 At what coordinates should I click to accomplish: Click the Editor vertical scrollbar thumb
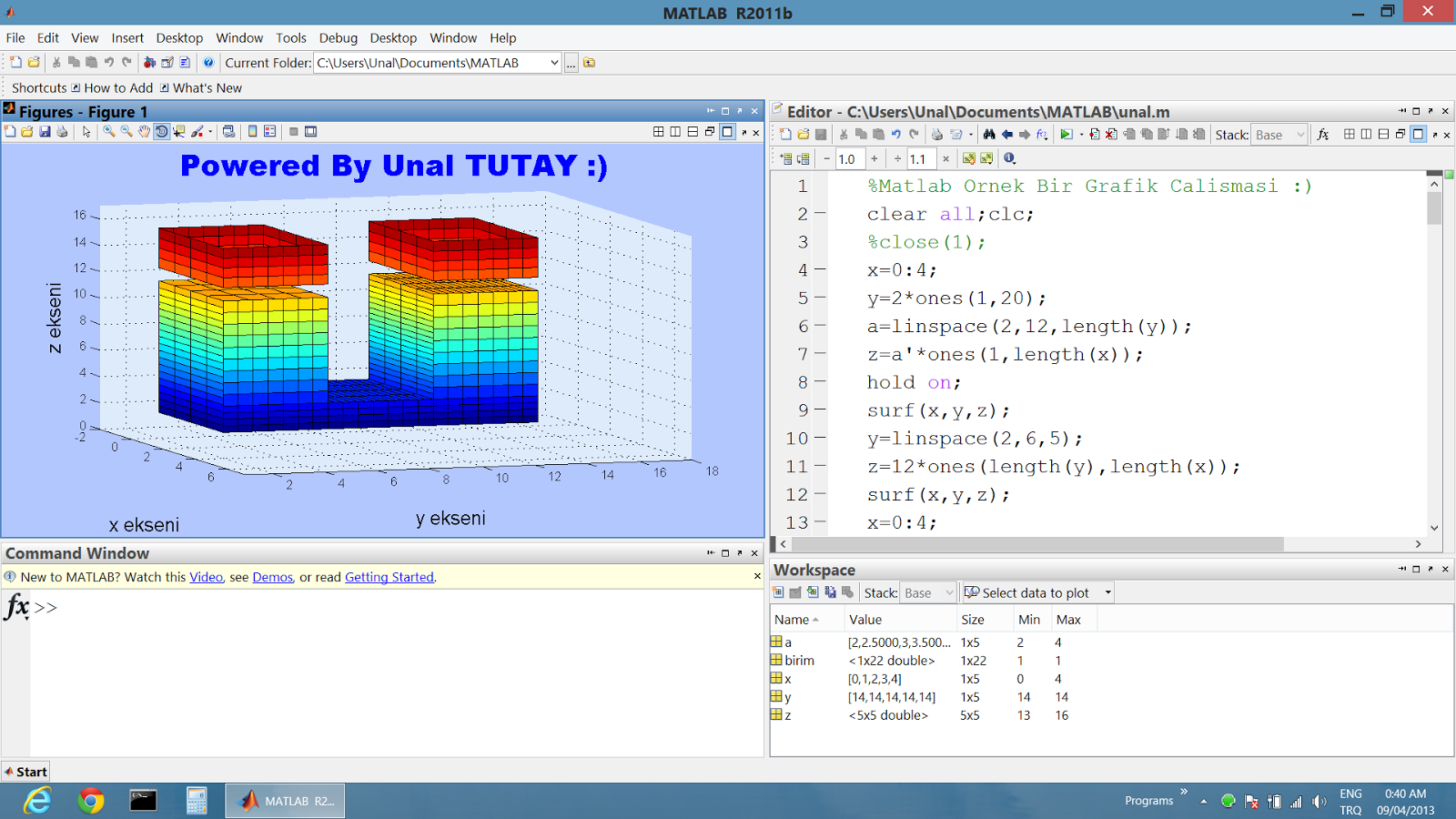[x=1434, y=207]
